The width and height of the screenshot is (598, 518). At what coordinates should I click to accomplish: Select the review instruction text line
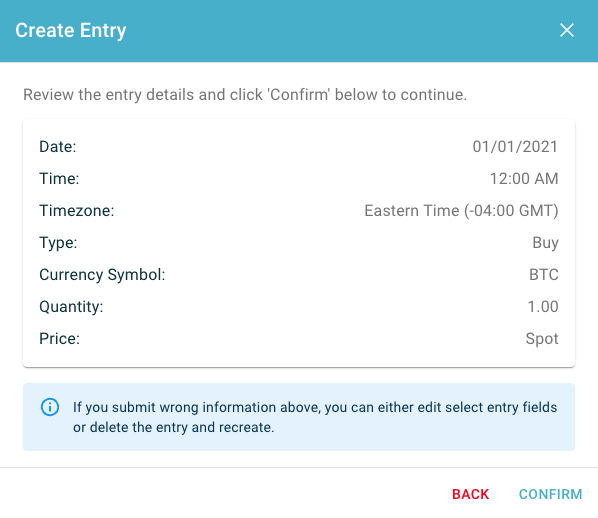pyautogui.click(x=245, y=95)
